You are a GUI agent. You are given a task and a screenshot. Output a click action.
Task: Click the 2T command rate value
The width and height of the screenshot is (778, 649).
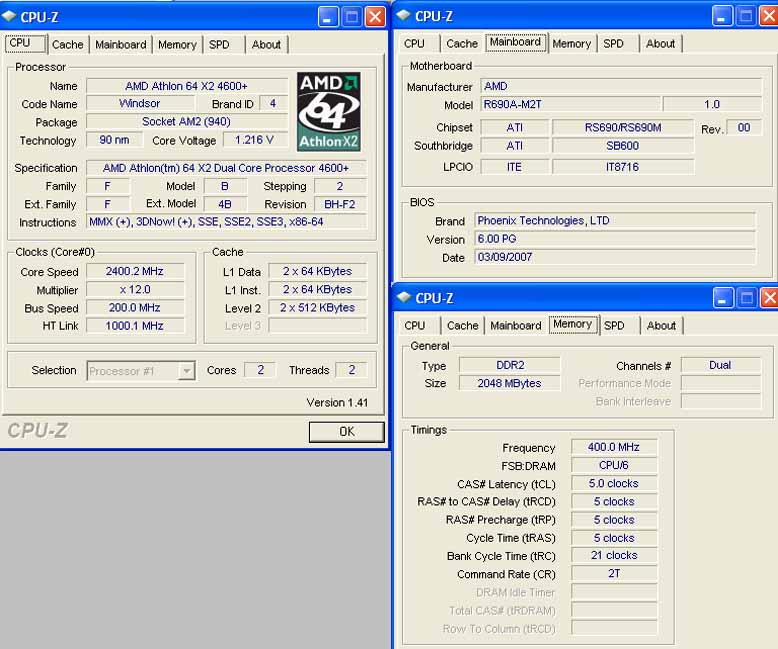(614, 574)
